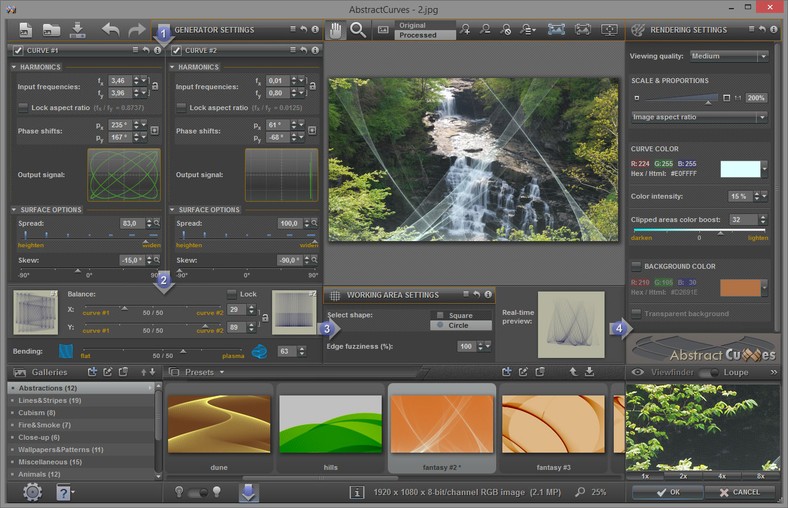Edit the selected gallery icon
This screenshot has width=788, height=508.
tap(108, 372)
